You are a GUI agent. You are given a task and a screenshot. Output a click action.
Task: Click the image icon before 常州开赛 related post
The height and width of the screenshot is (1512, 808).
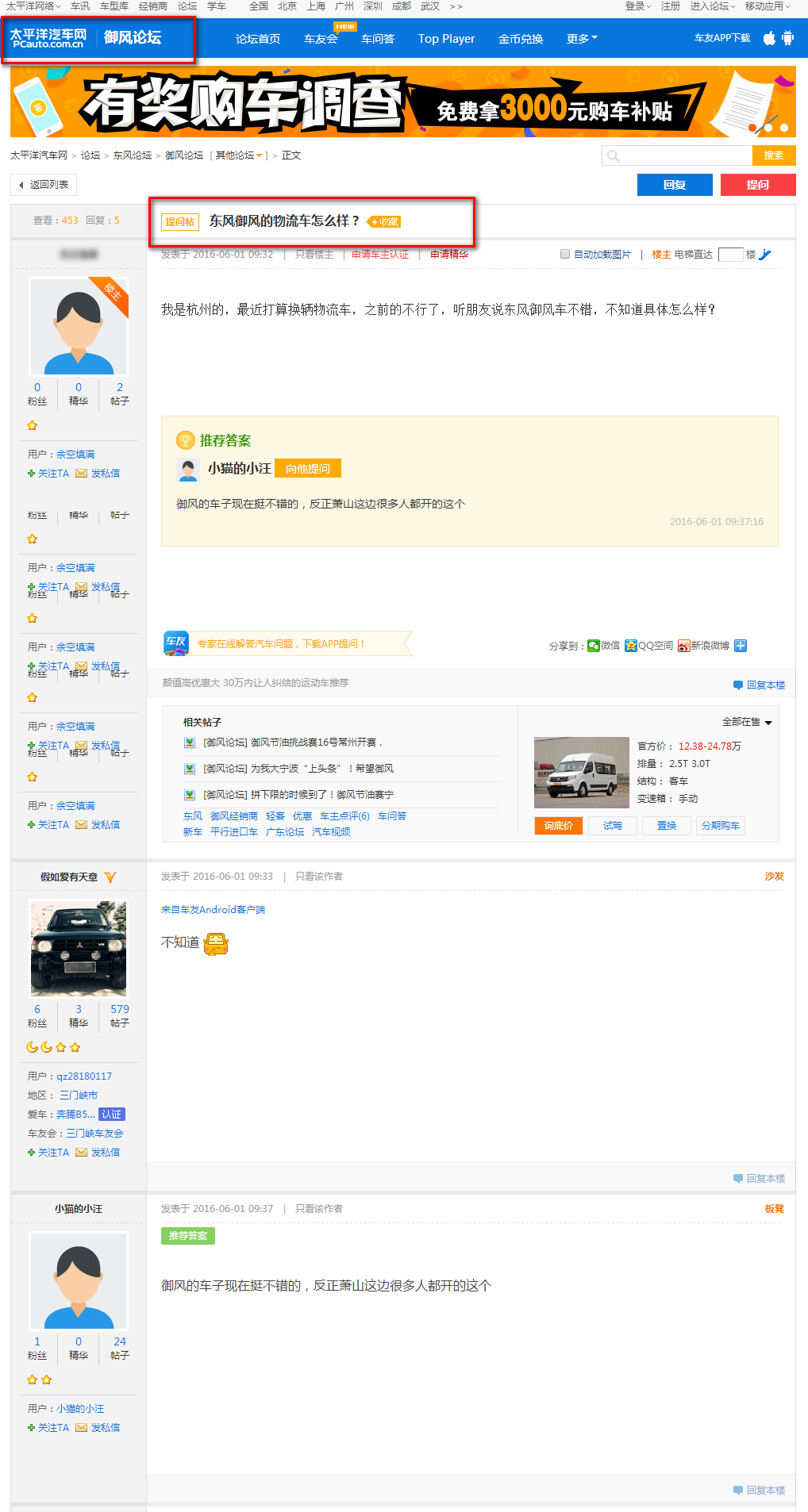tap(190, 743)
